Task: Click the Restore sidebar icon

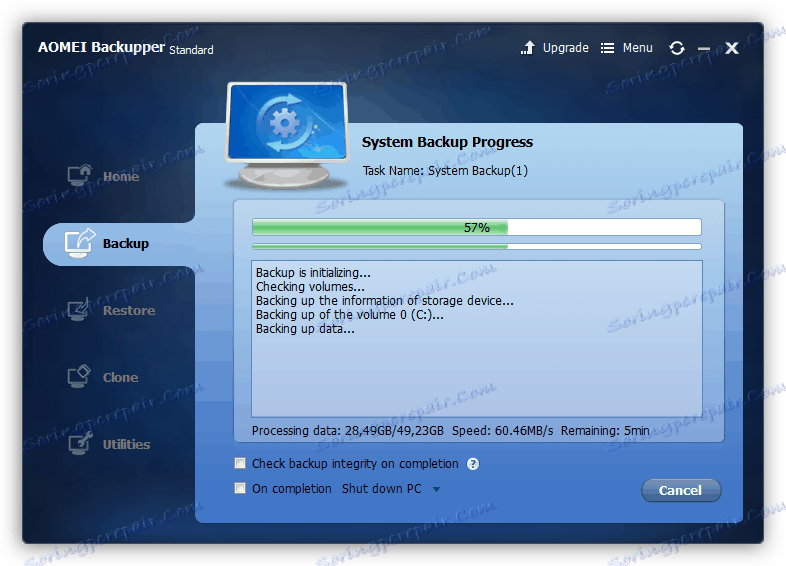Action: click(79, 309)
